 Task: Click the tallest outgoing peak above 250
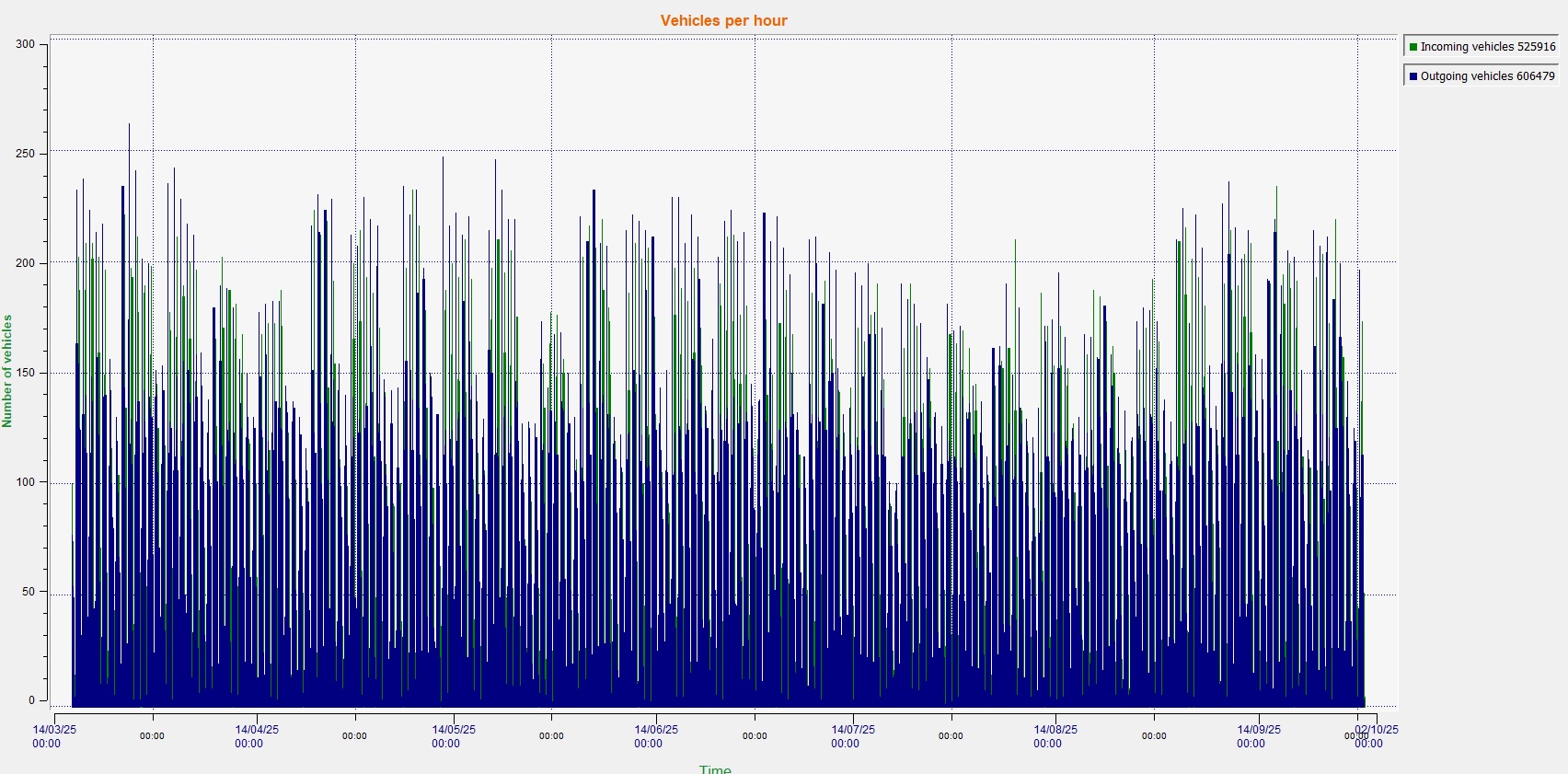pyautogui.click(x=129, y=129)
